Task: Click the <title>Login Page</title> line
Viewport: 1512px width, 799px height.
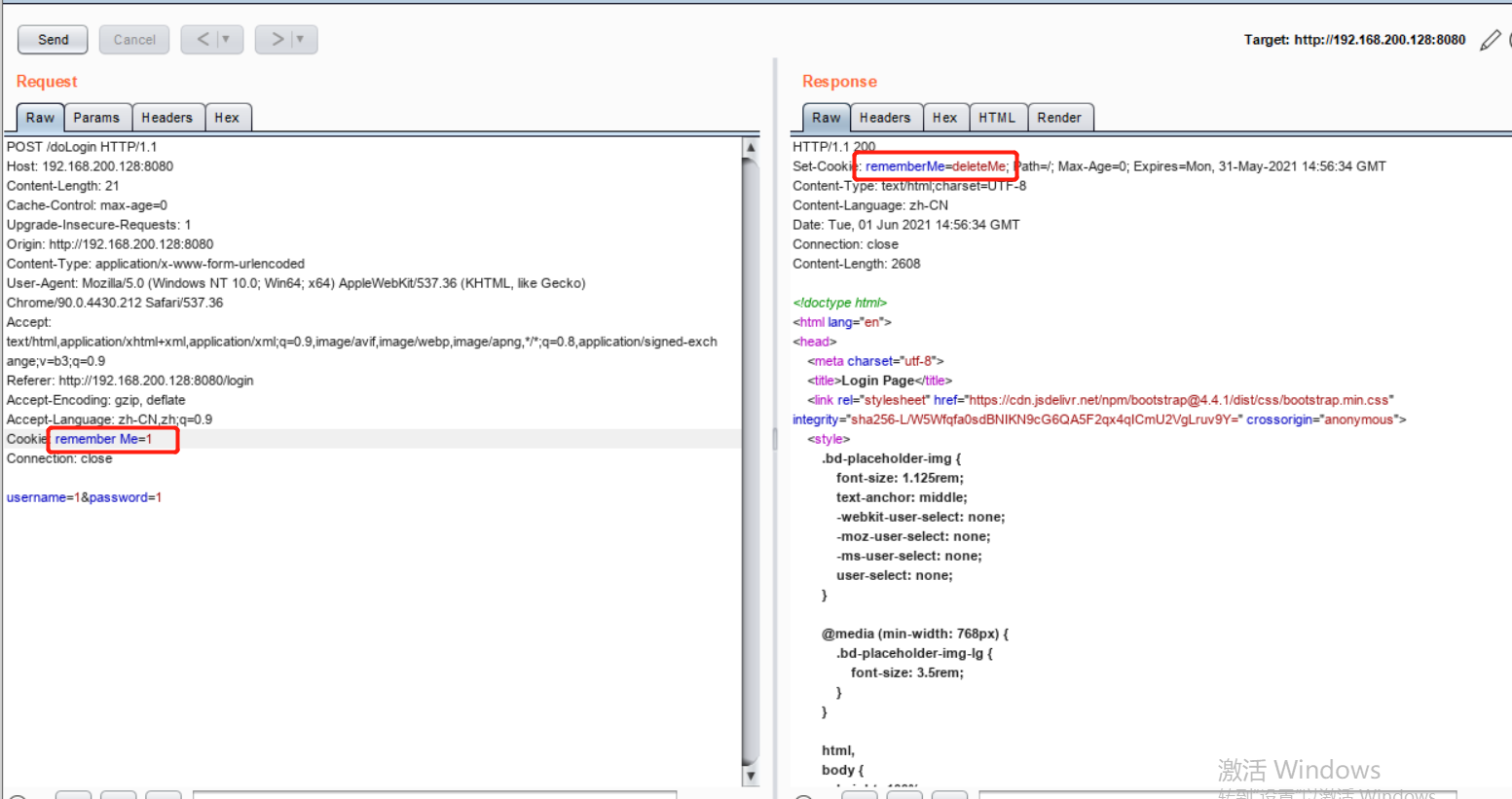Action: pyautogui.click(x=879, y=381)
